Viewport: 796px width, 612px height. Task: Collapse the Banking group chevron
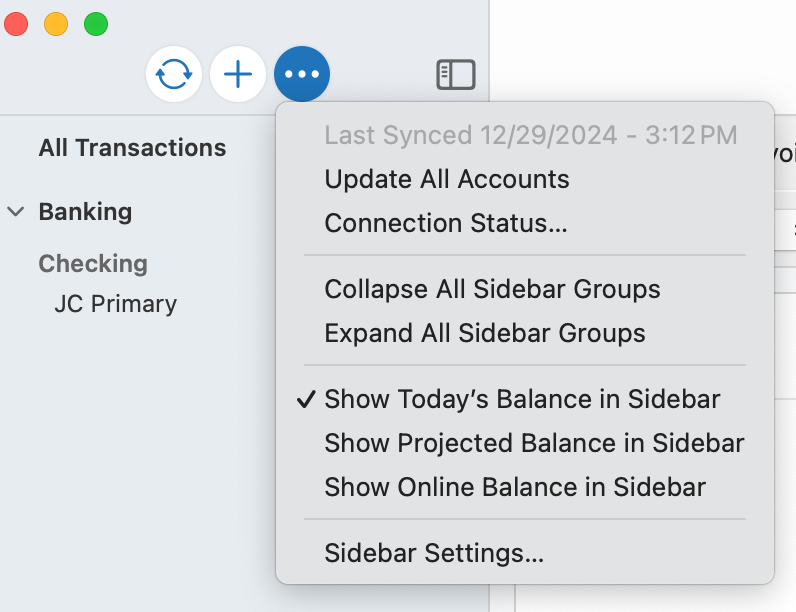click(16, 212)
